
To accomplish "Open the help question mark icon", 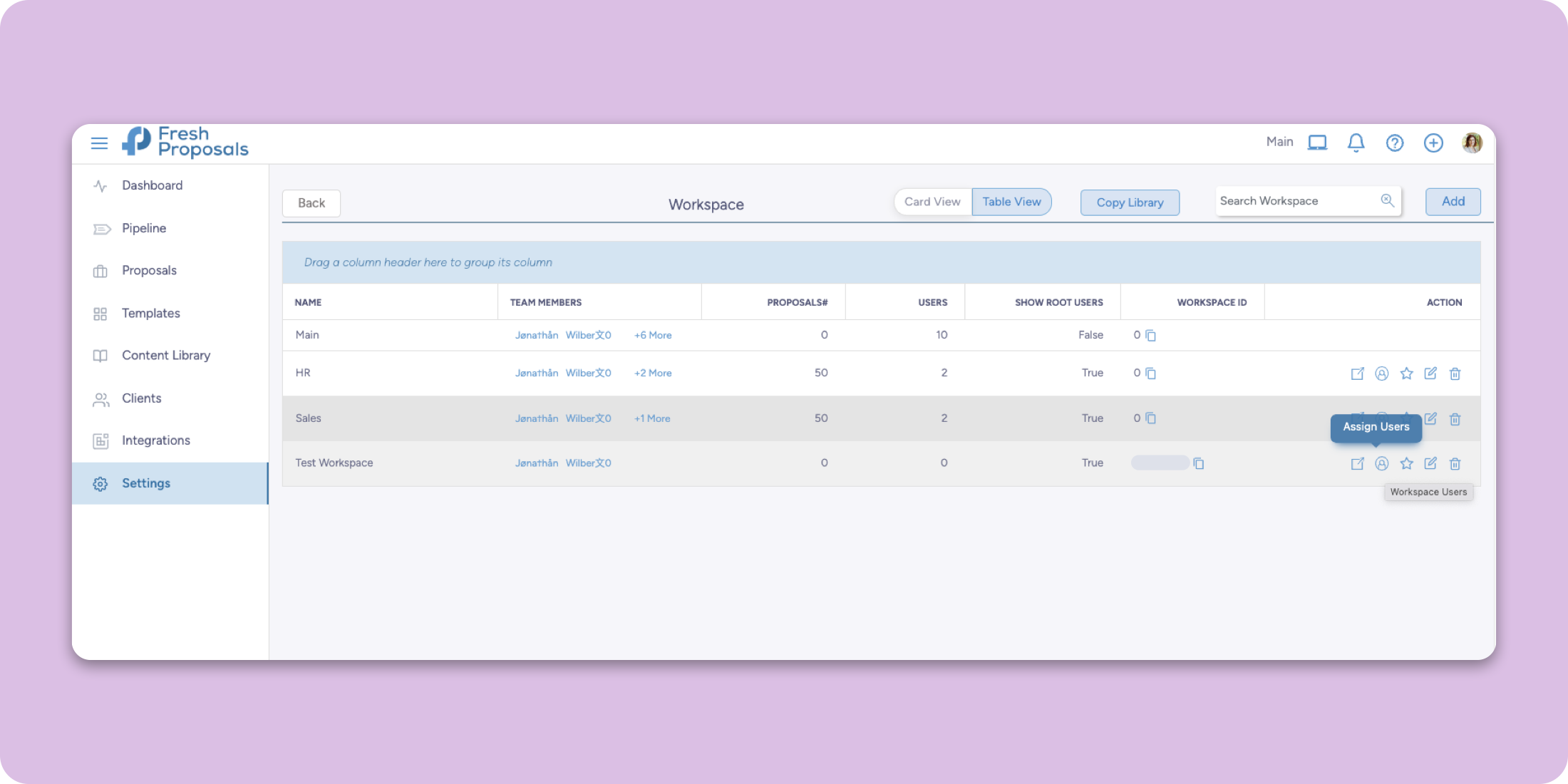I will (1394, 143).
